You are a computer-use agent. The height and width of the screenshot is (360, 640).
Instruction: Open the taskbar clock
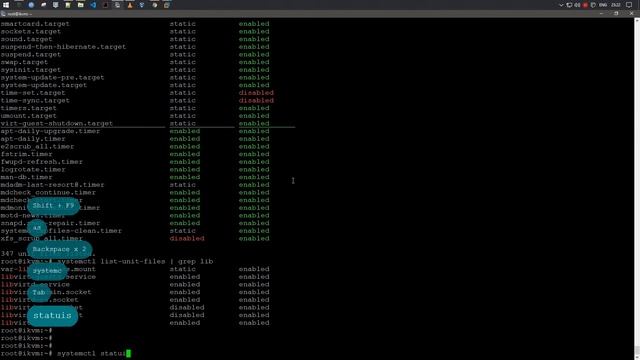tap(616, 5)
